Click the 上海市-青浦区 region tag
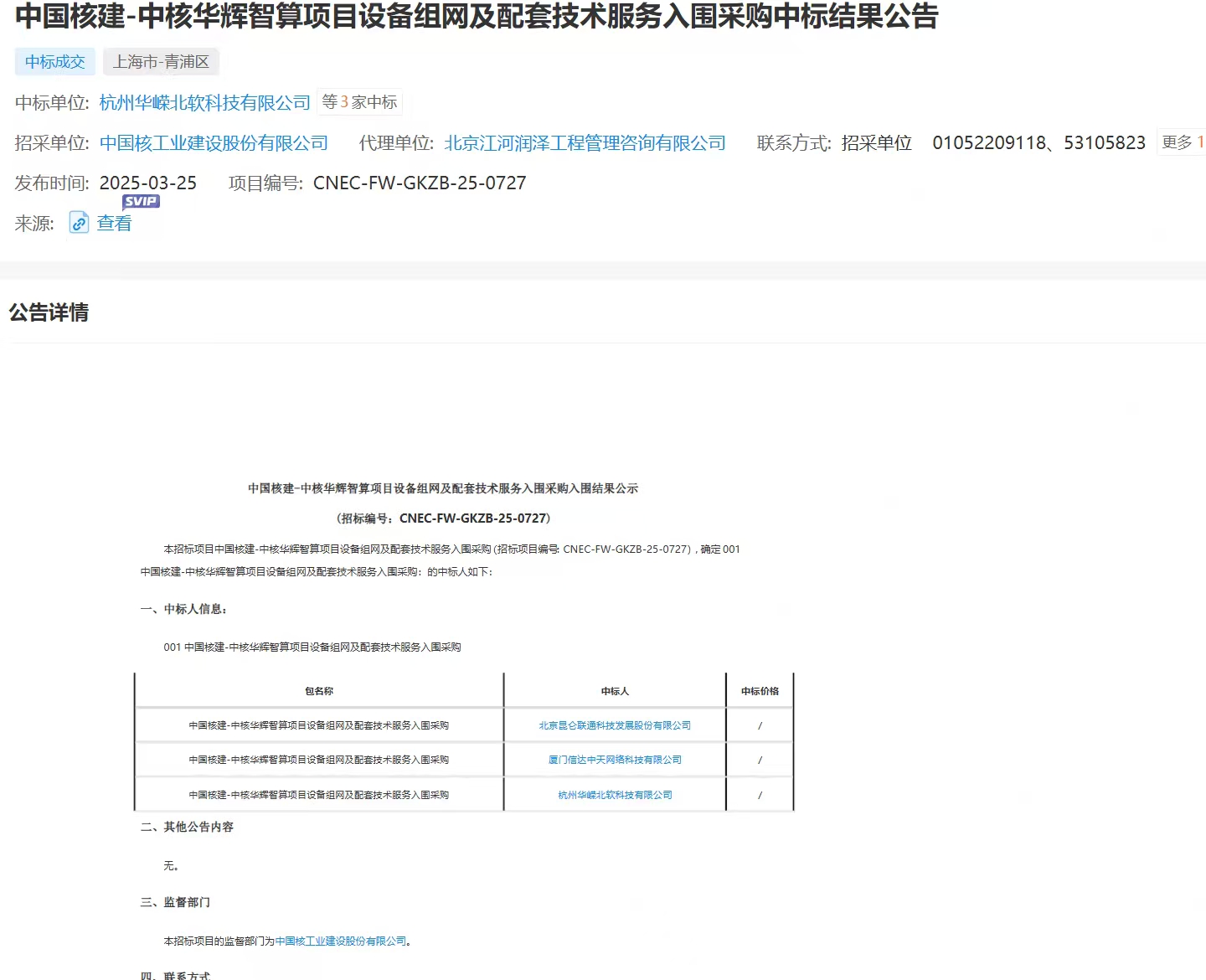 click(161, 62)
